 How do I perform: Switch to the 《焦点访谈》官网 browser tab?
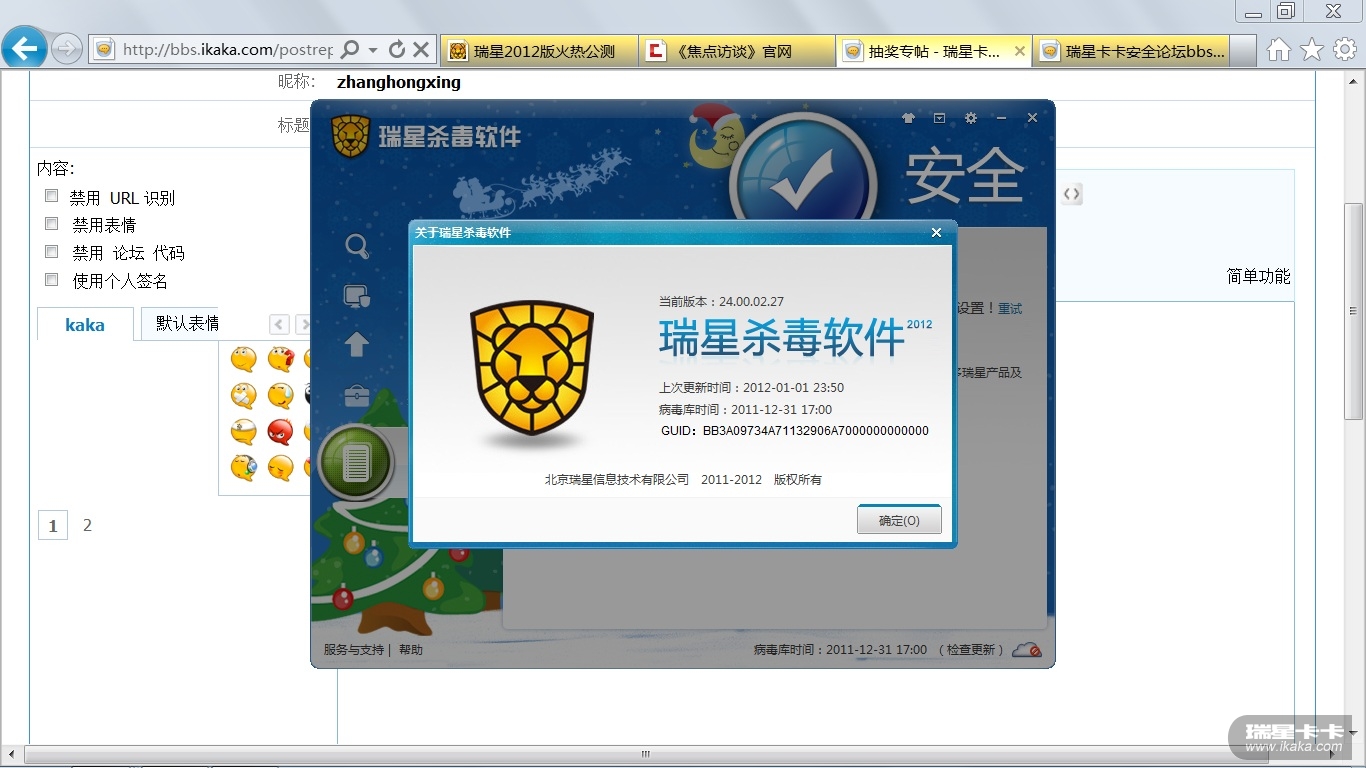tap(737, 51)
